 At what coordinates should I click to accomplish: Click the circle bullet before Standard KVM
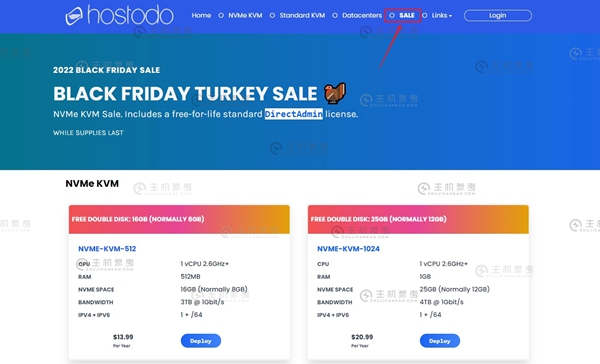point(272,16)
